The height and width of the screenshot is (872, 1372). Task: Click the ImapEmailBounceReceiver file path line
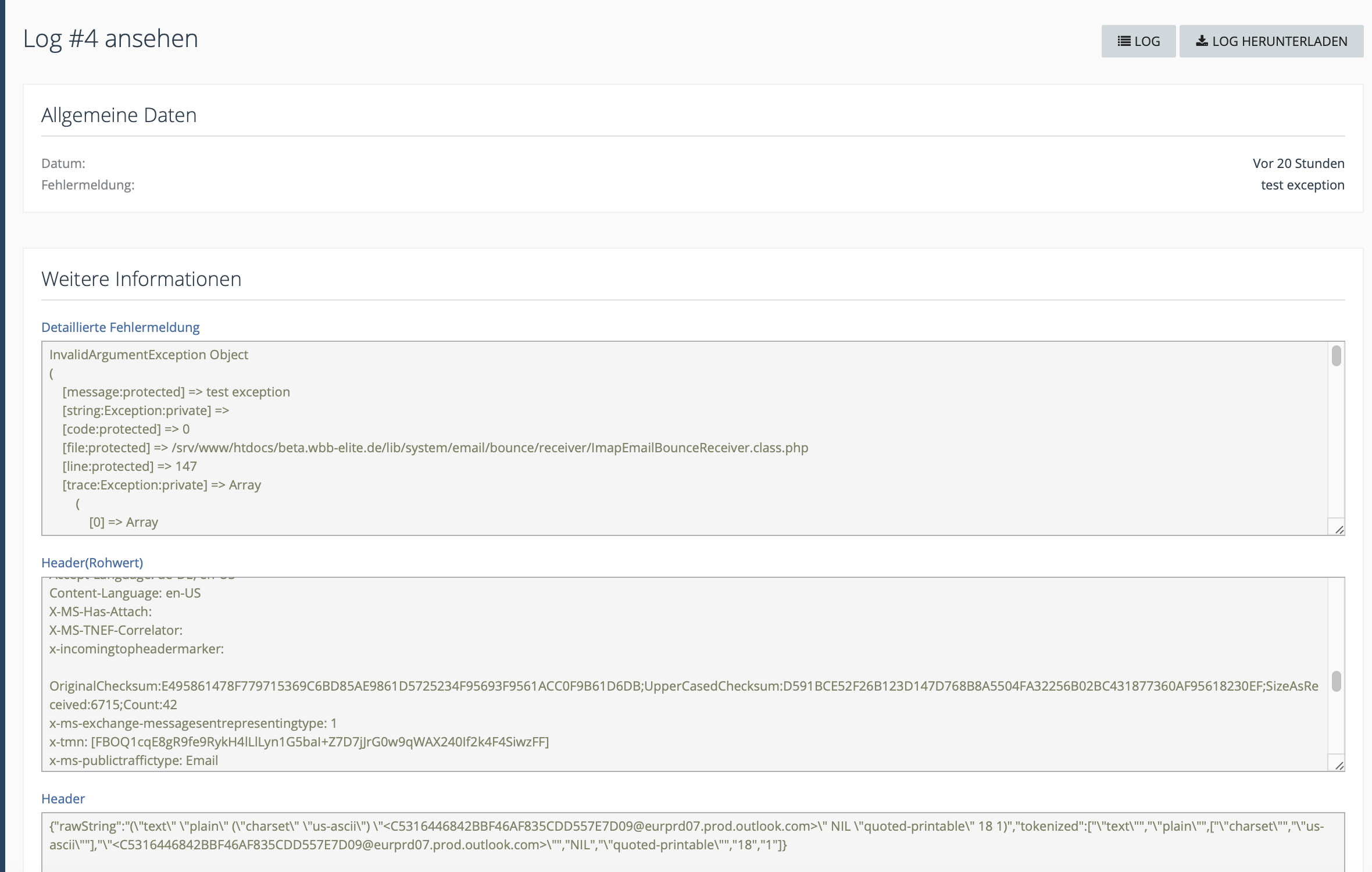pyautogui.click(x=435, y=448)
